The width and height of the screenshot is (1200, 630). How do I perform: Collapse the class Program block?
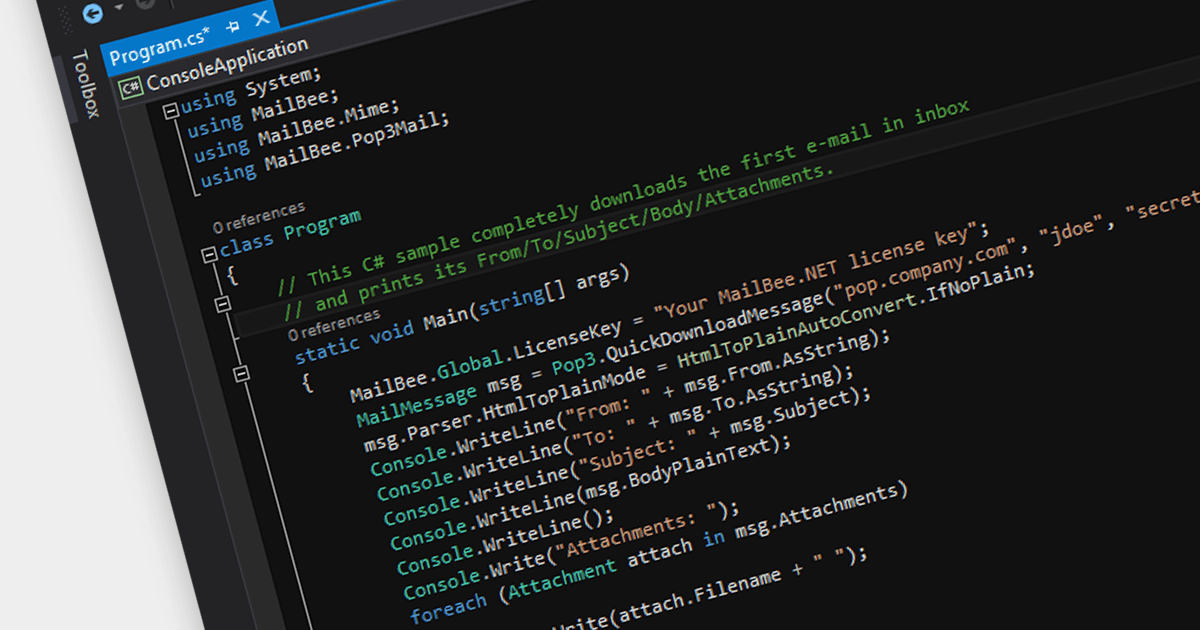(x=209, y=255)
